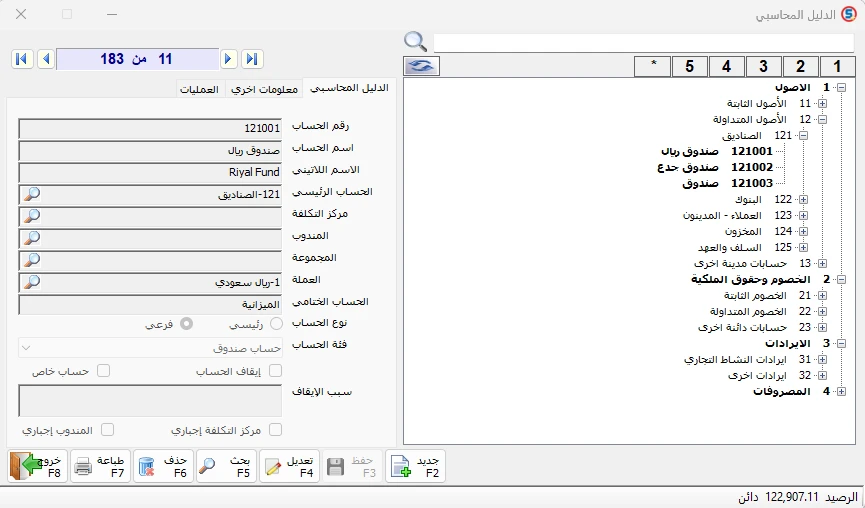
Task: Toggle مركز التكلفة إجباري checkbox
Action: coord(275,429)
